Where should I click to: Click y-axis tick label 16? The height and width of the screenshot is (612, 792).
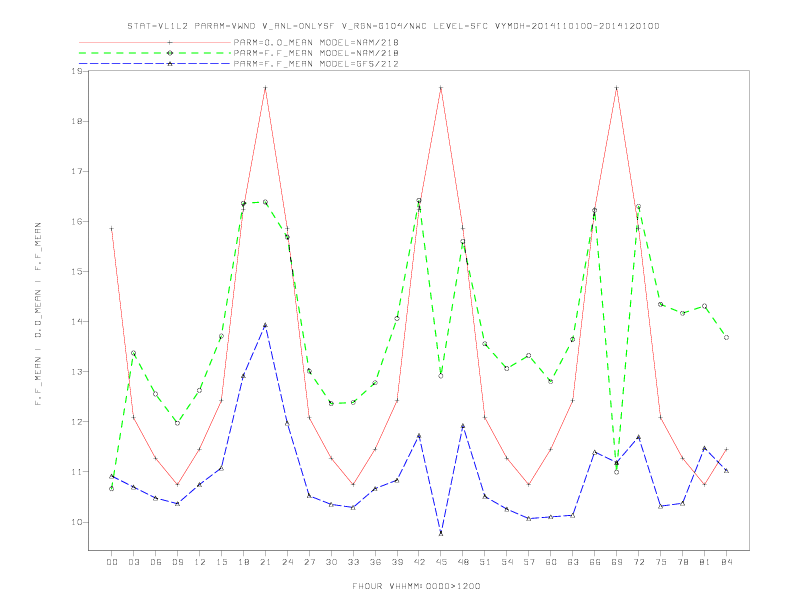(77, 221)
